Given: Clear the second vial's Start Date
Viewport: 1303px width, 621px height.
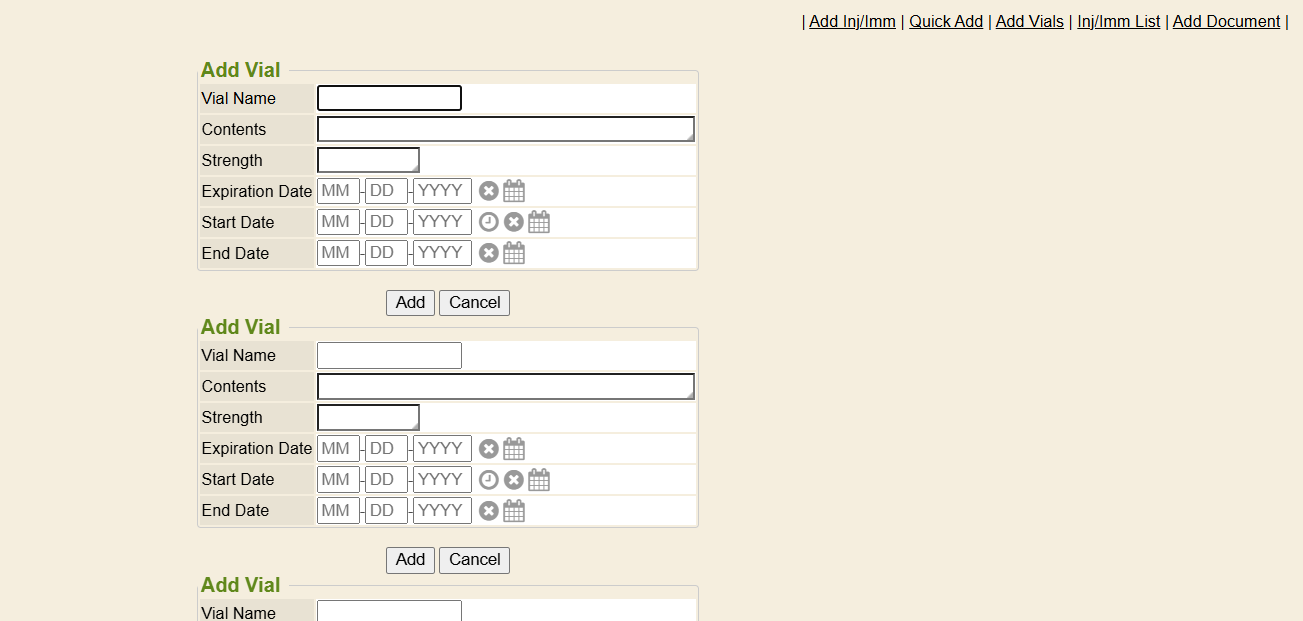Looking at the screenshot, I should (514, 479).
